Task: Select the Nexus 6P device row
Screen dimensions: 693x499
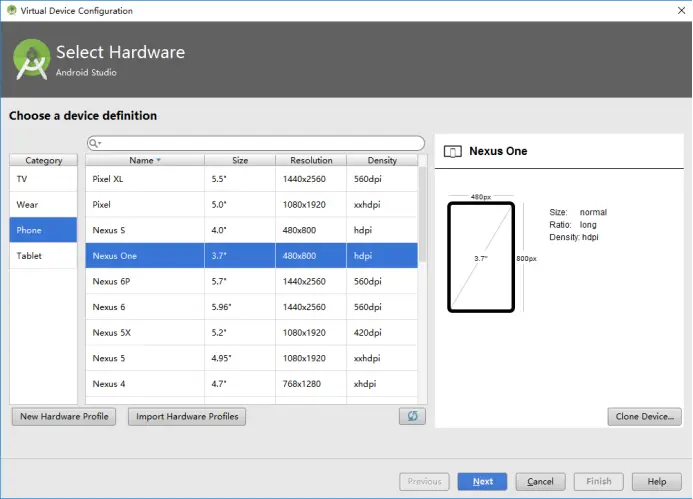Action: [251, 281]
